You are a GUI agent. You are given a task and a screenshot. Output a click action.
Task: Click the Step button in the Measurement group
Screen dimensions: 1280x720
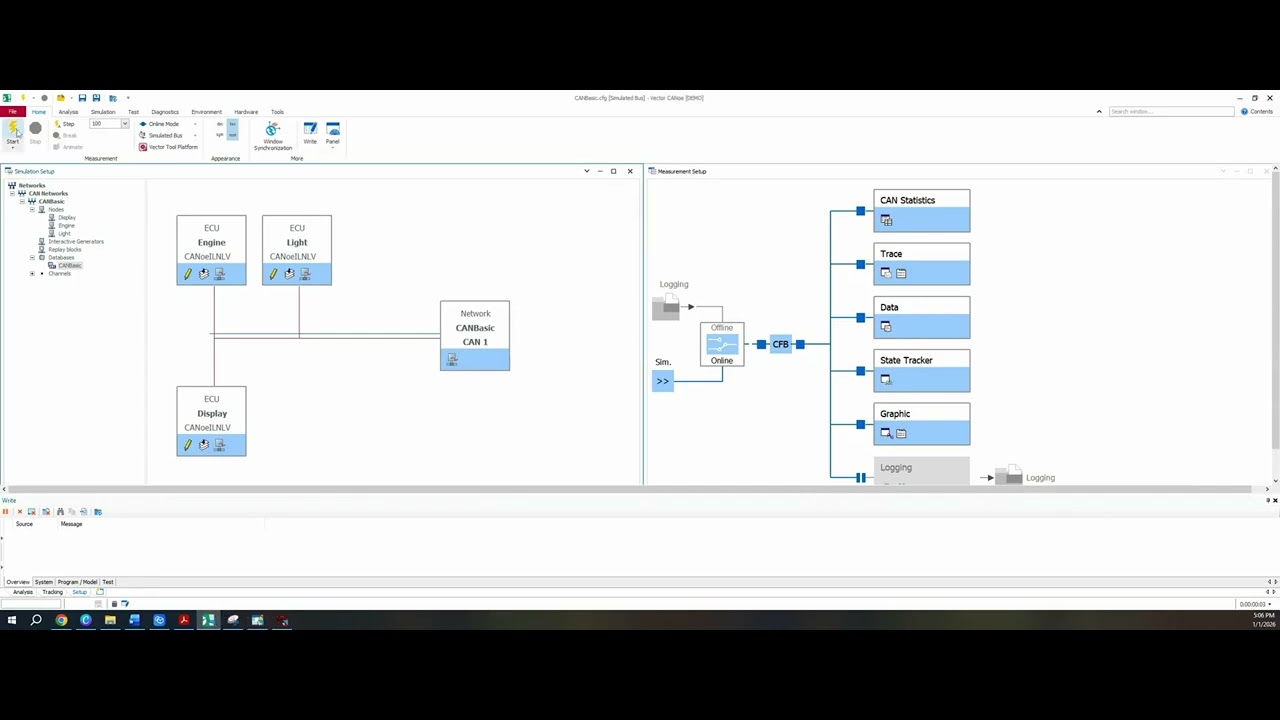(64, 124)
